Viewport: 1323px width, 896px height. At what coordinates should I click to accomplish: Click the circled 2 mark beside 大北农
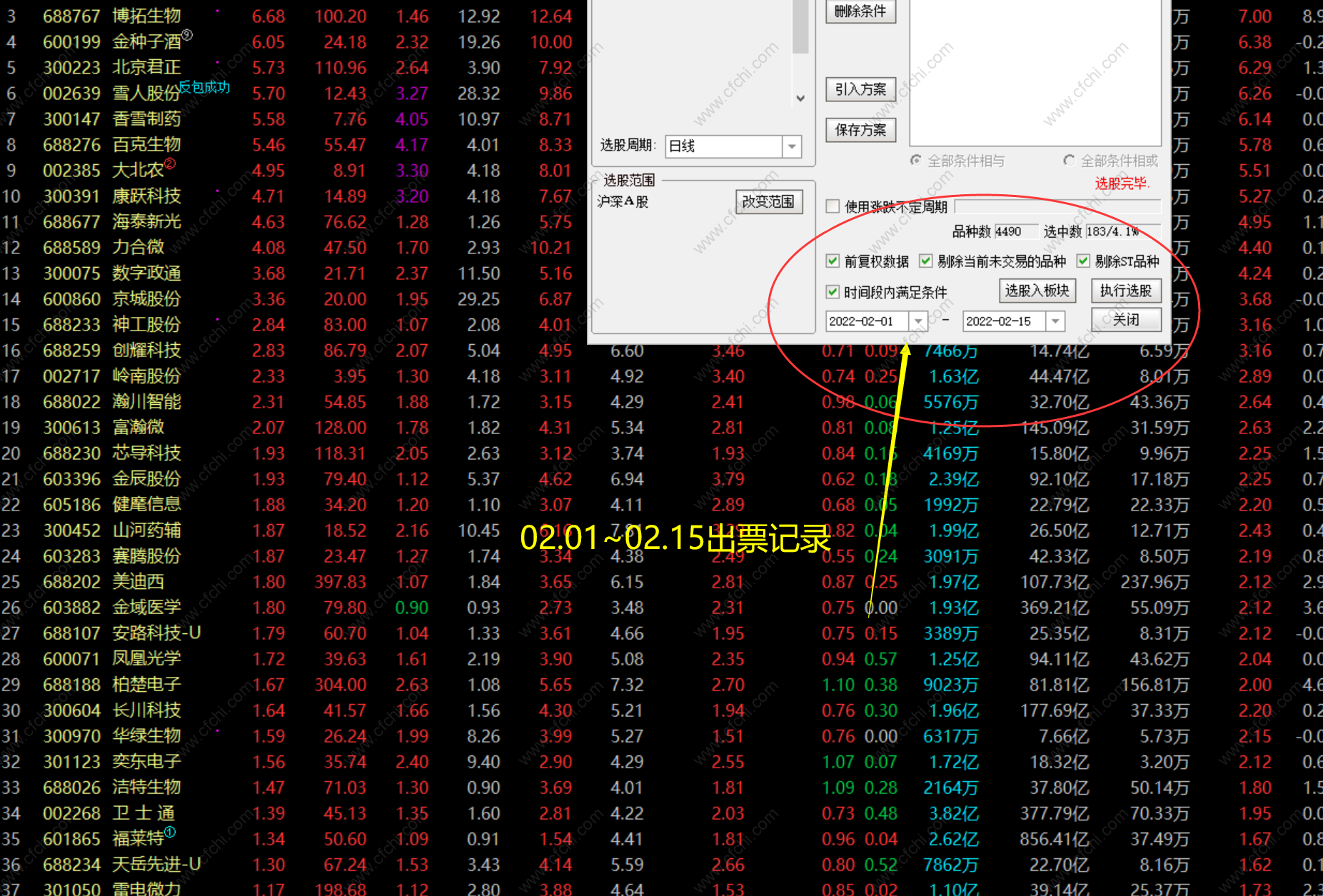click(x=169, y=163)
